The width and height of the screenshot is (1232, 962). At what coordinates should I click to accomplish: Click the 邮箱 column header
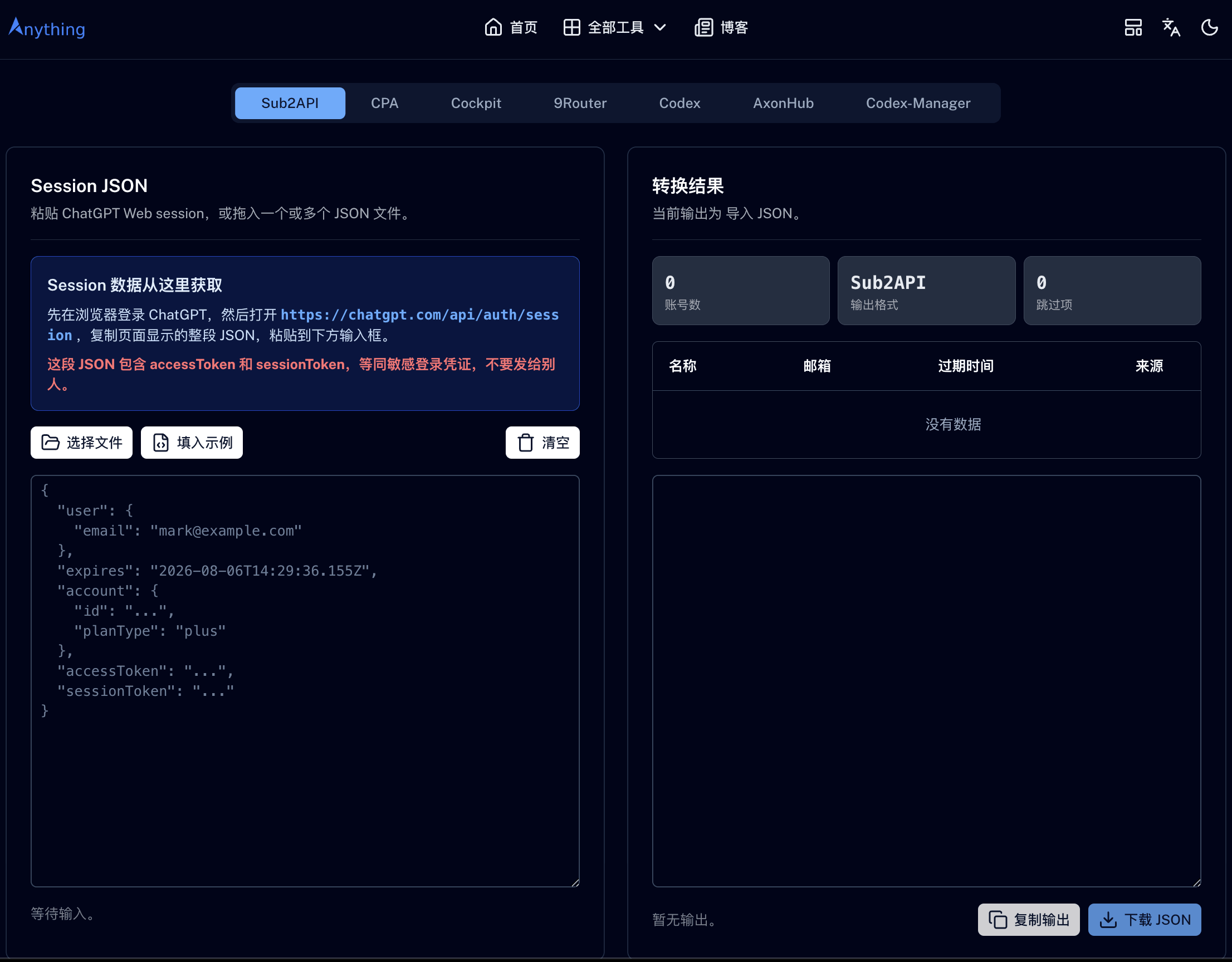817,366
